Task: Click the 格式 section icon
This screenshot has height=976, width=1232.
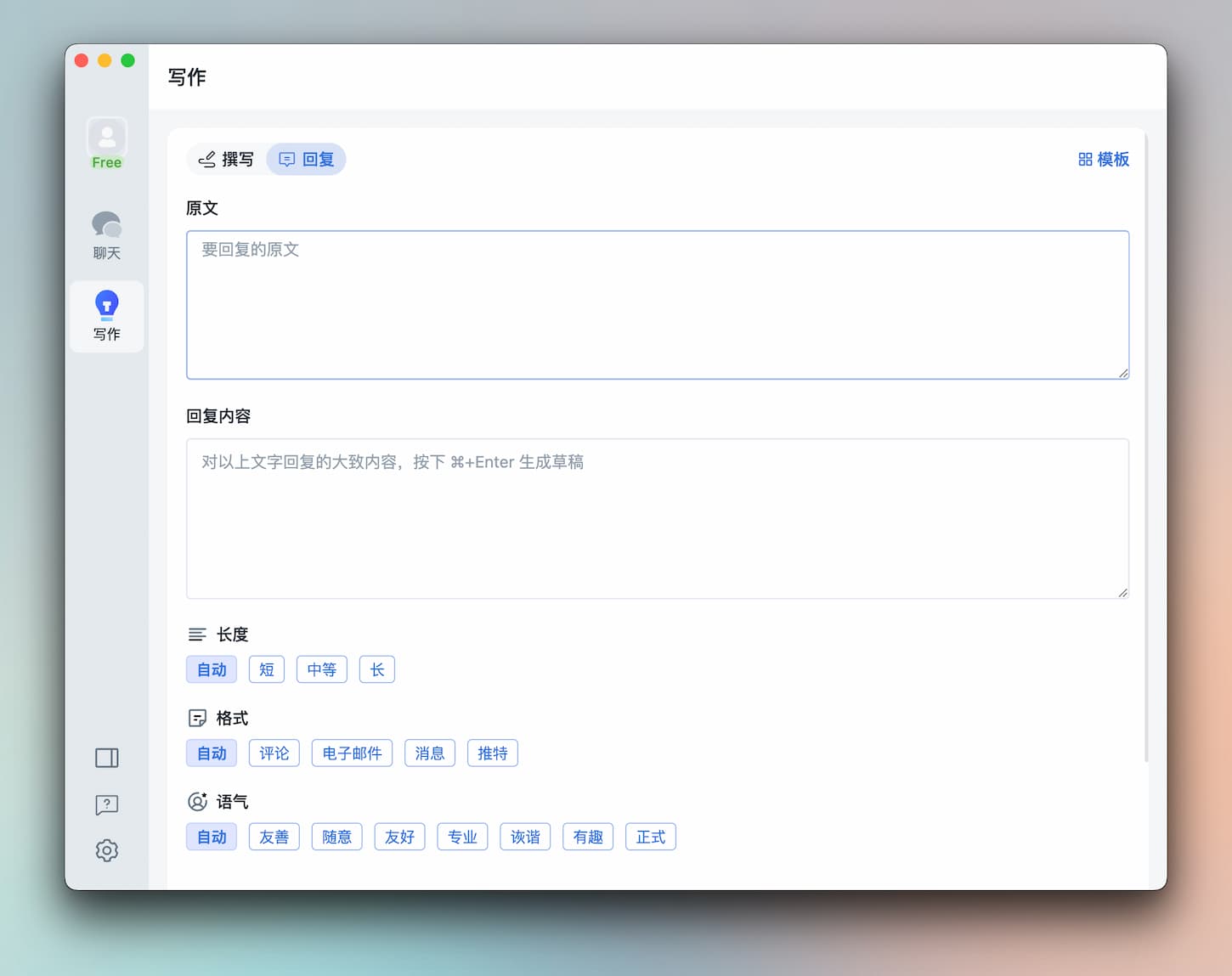Action: click(197, 719)
